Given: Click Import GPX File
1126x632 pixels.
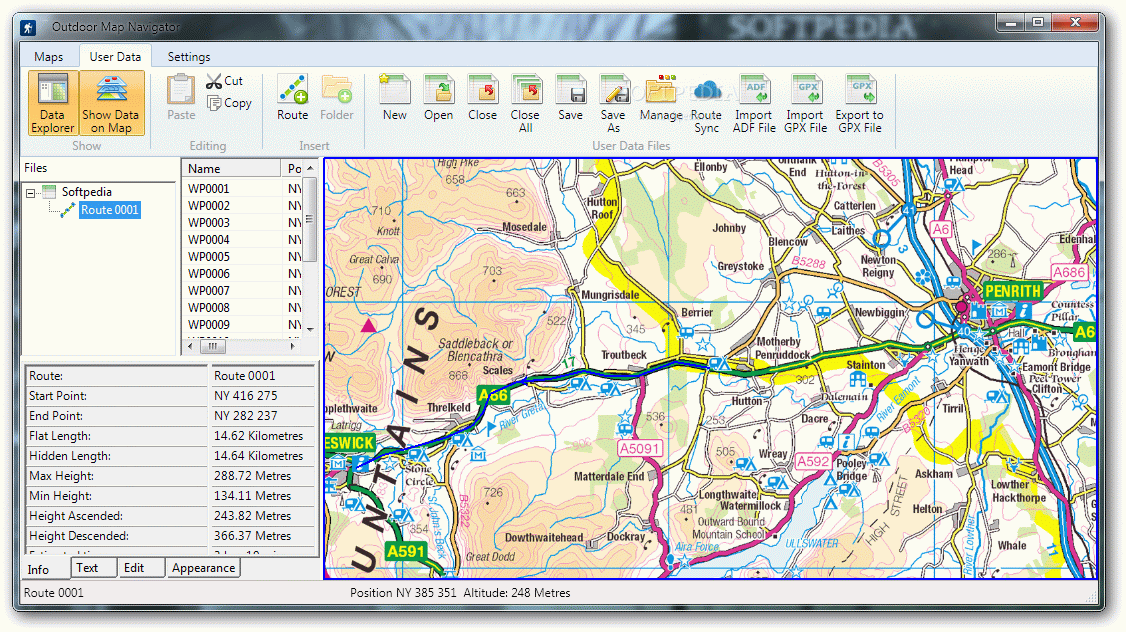Looking at the screenshot, I should coord(806,103).
